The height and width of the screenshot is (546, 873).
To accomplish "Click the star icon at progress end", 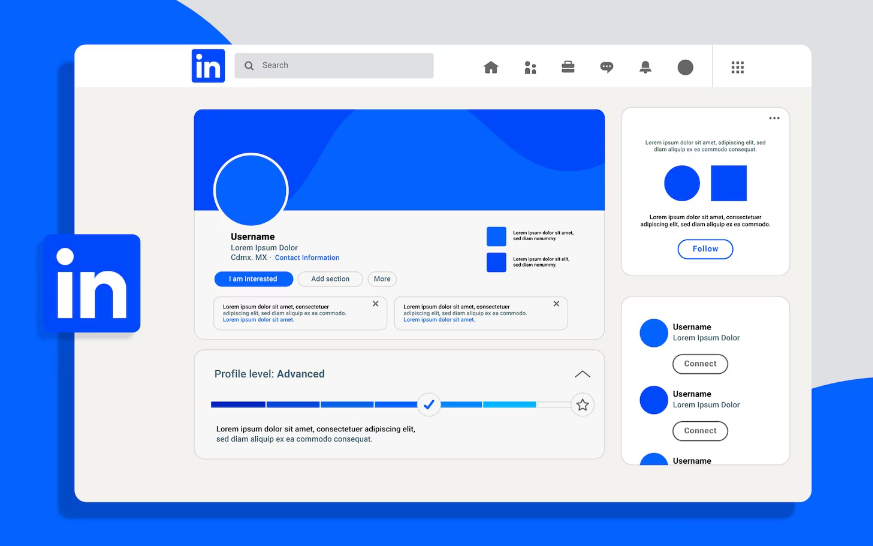I will [582, 405].
